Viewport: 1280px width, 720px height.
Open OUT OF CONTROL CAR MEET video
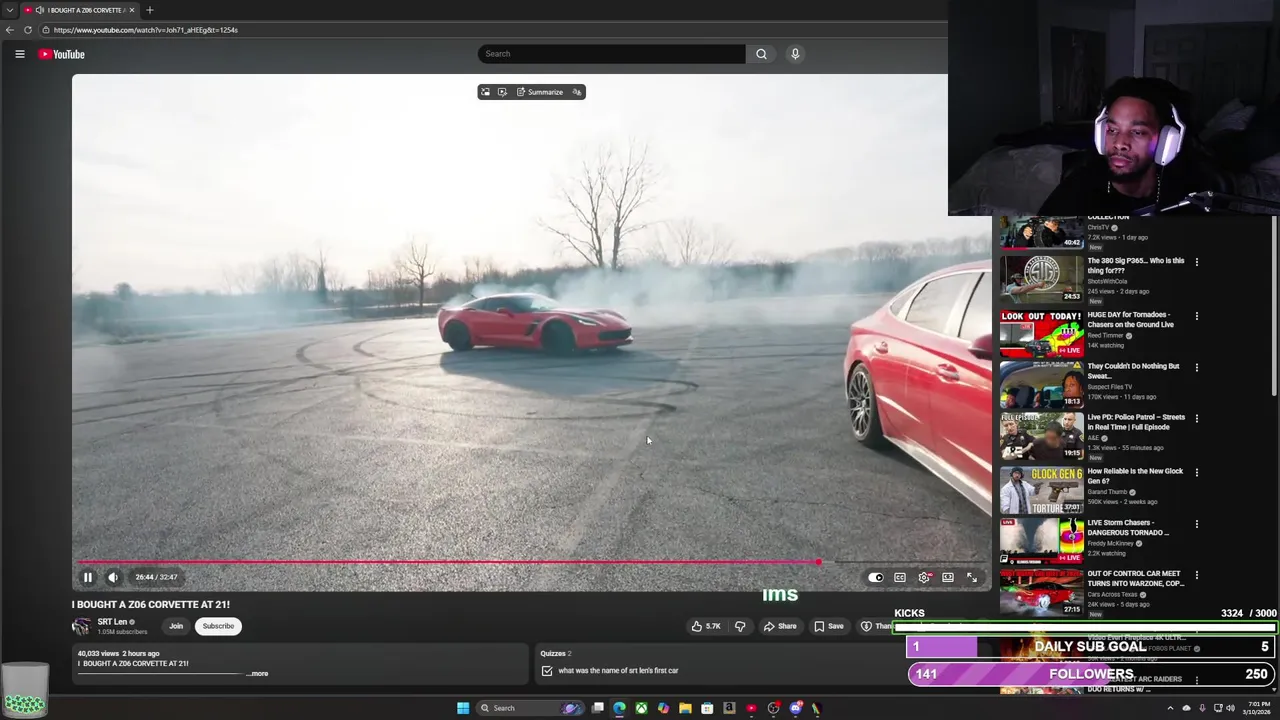coord(1041,592)
